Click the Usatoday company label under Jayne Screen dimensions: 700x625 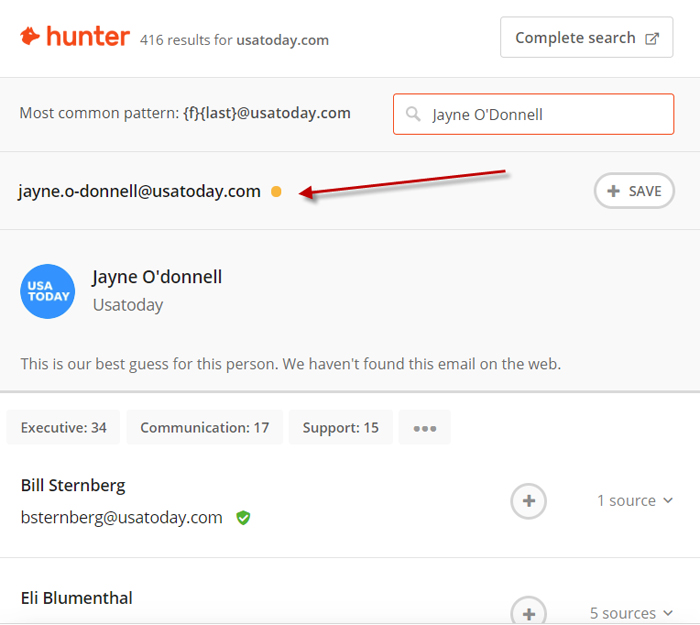coord(128,305)
